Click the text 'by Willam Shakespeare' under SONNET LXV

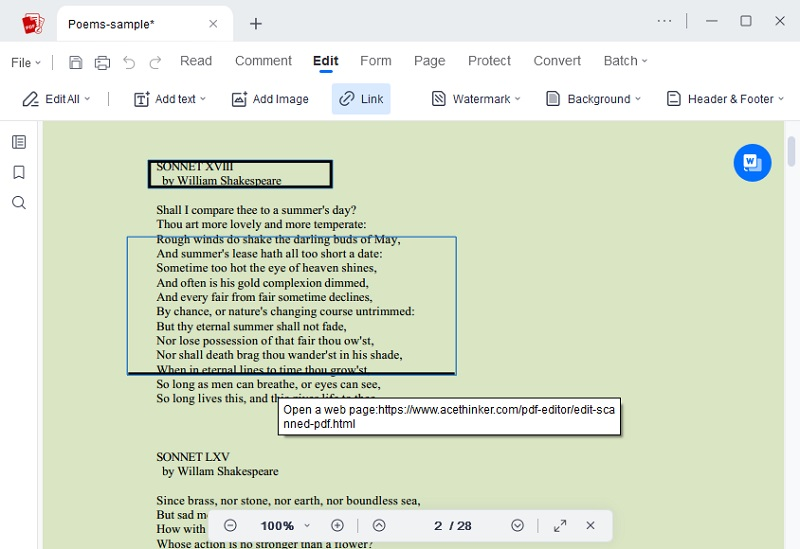point(220,471)
